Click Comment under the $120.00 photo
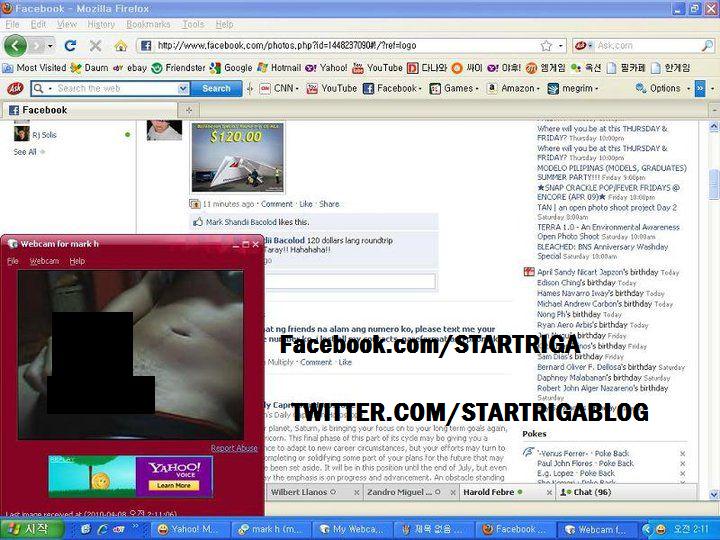720x540 pixels. point(276,204)
